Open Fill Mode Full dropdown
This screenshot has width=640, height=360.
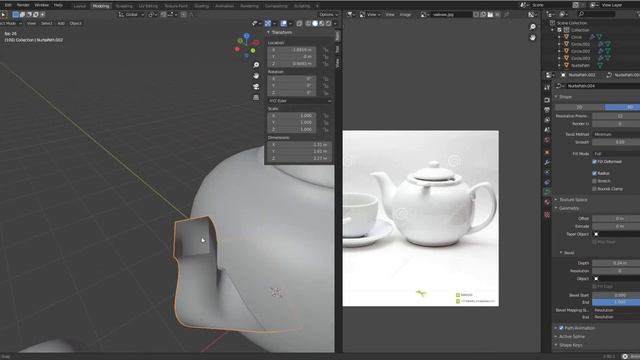click(616, 153)
